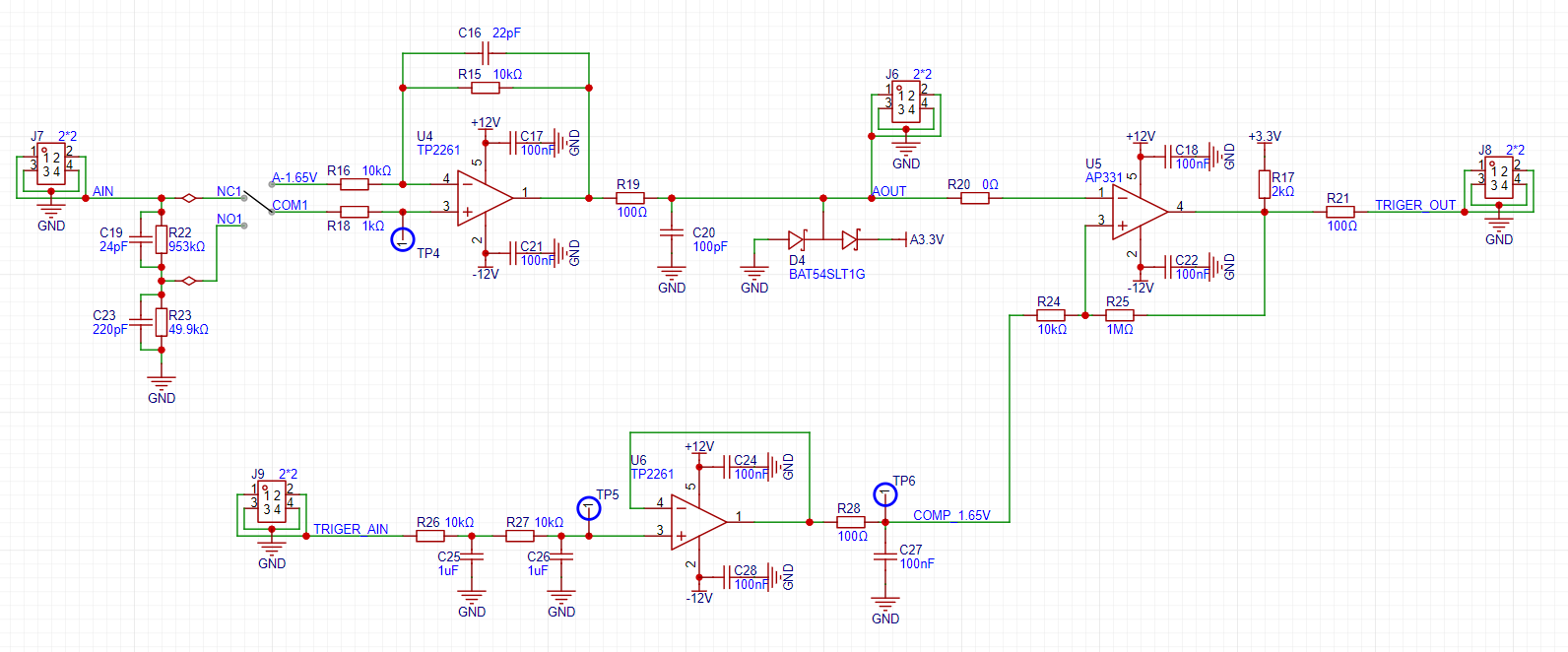
Task: Click the AOUT net label
Action: click(x=889, y=191)
